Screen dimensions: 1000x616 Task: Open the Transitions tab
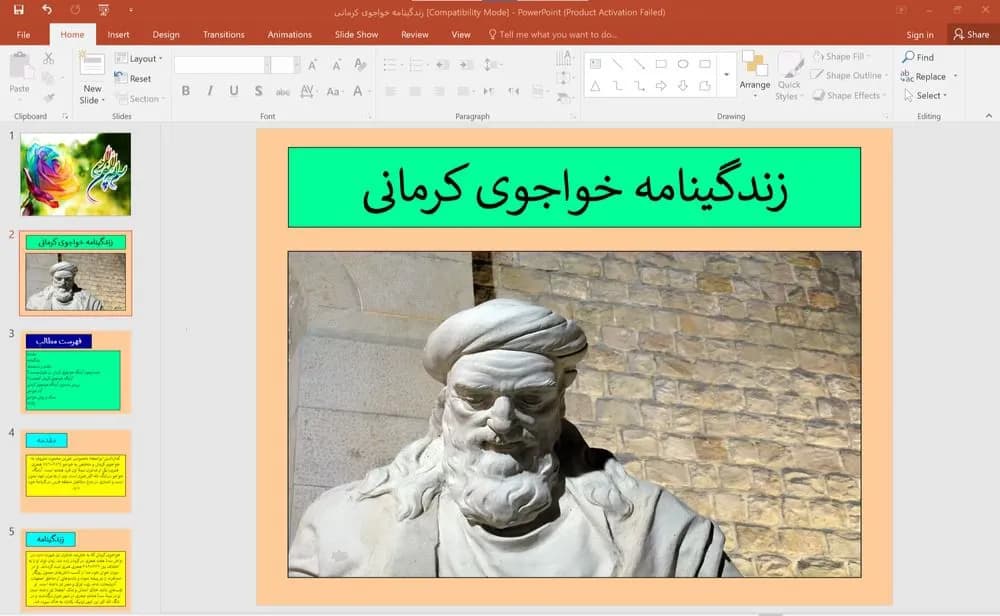(x=223, y=34)
